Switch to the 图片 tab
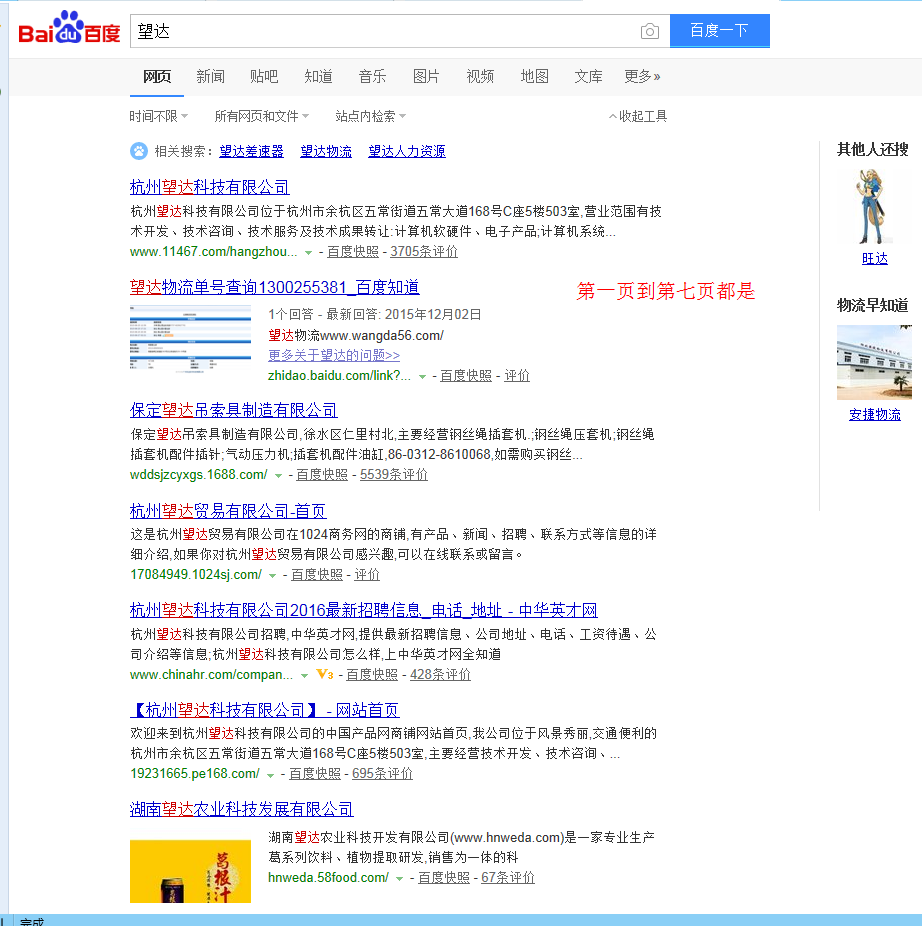The height and width of the screenshot is (926, 922). point(426,77)
